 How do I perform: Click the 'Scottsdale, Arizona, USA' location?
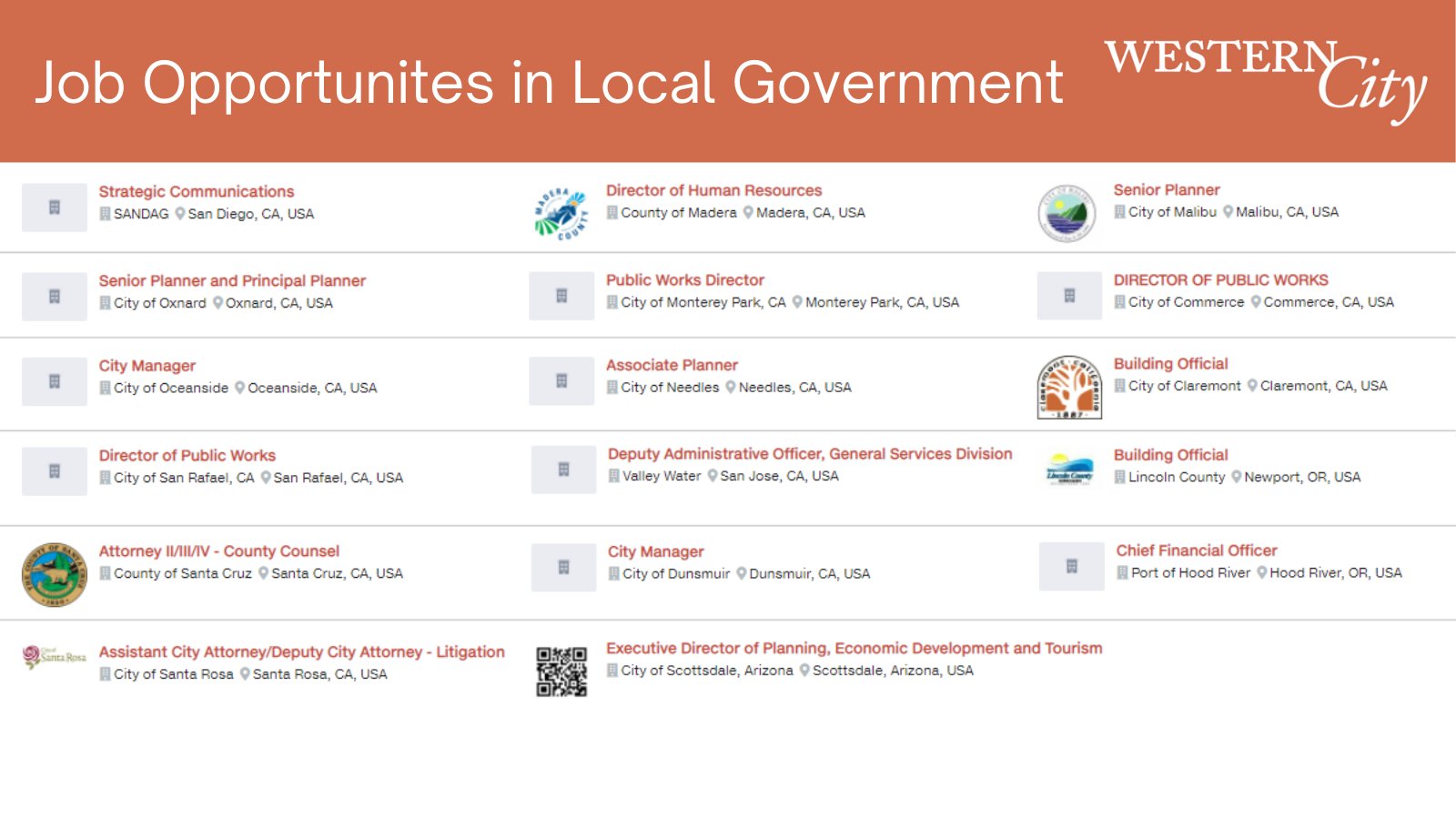(893, 671)
